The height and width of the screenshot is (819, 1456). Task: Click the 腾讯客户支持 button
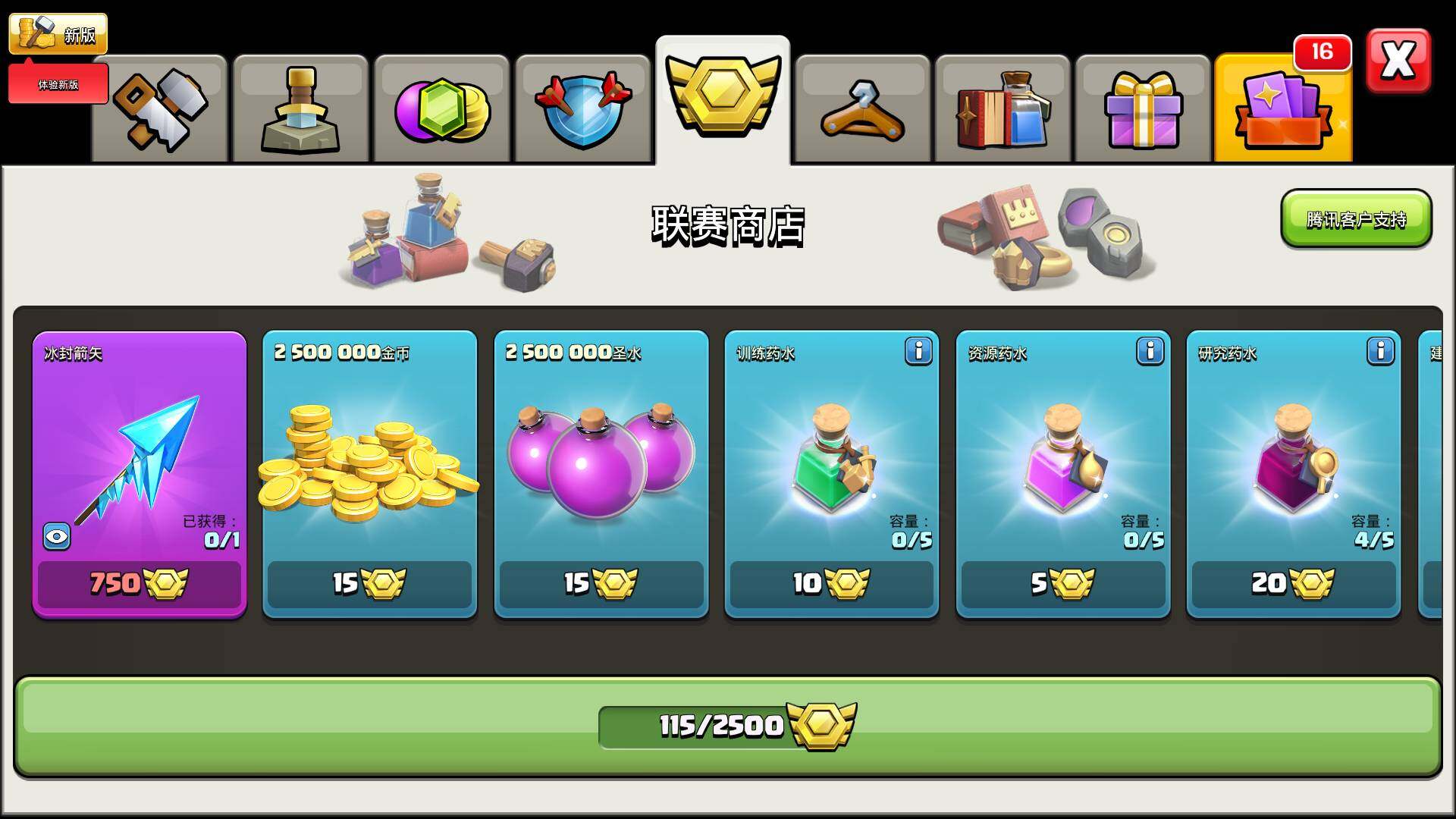point(1356,219)
